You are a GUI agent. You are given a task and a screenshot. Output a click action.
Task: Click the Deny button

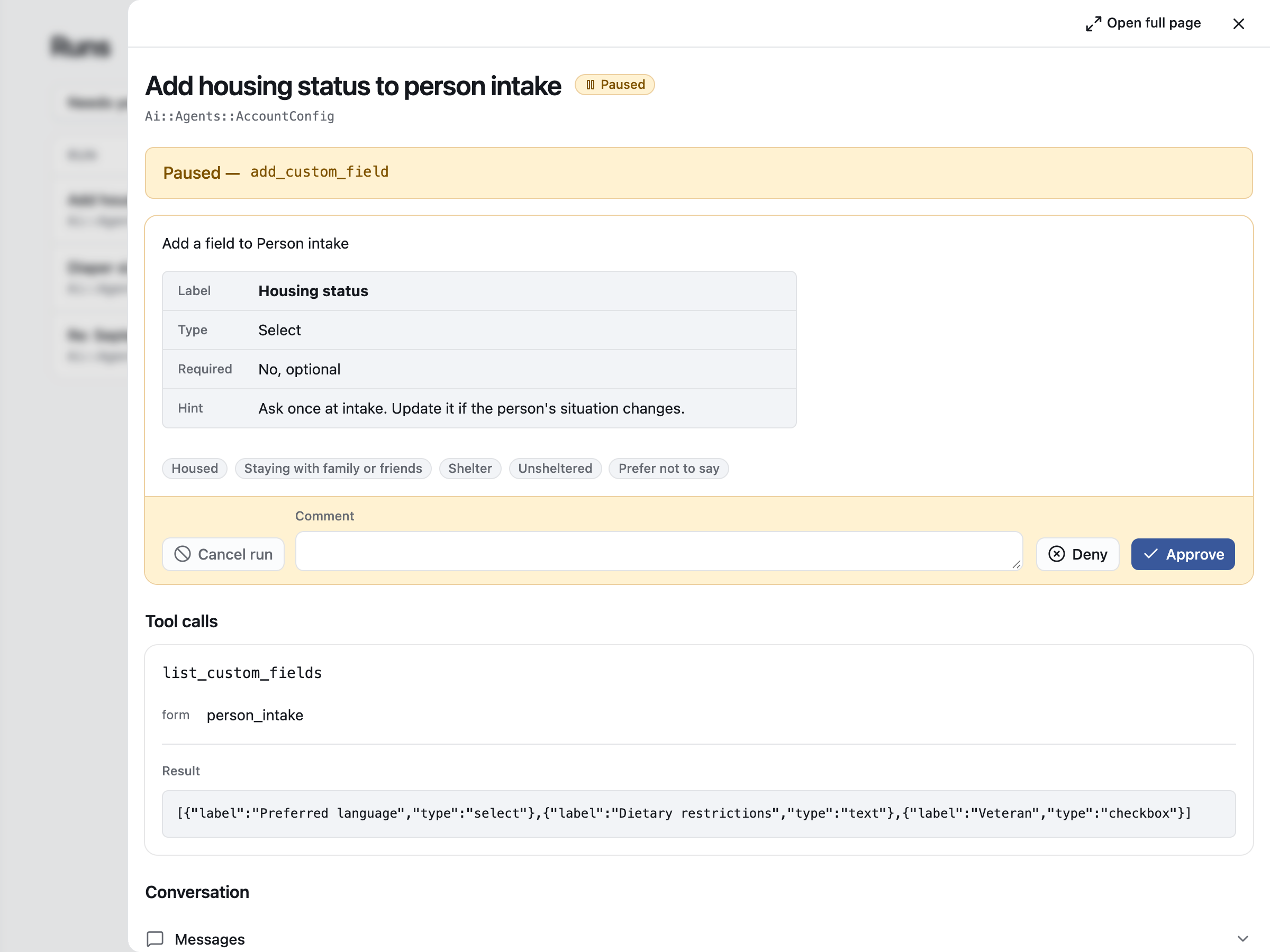click(x=1078, y=554)
